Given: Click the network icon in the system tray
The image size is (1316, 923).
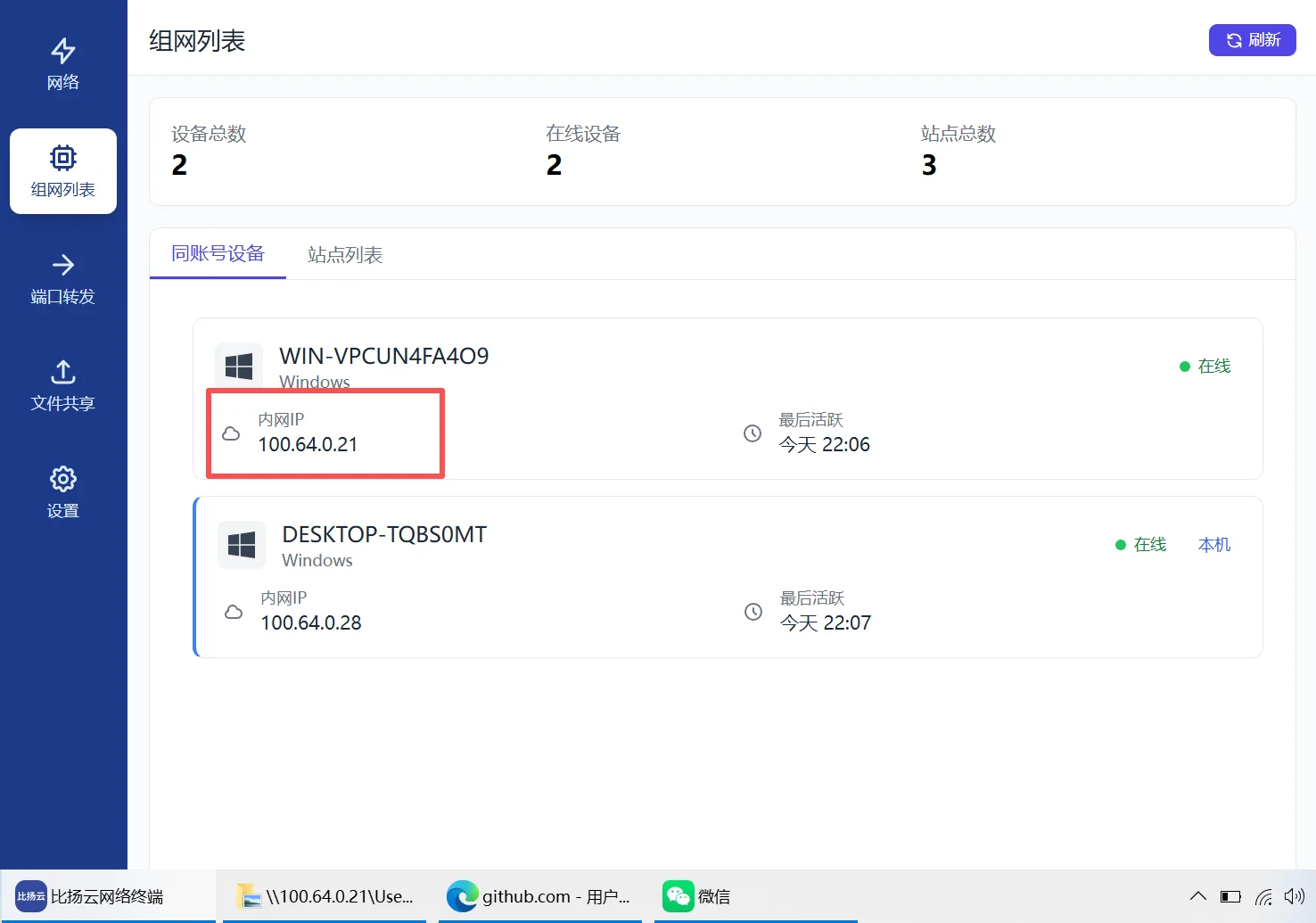Looking at the screenshot, I should pos(1263,896).
